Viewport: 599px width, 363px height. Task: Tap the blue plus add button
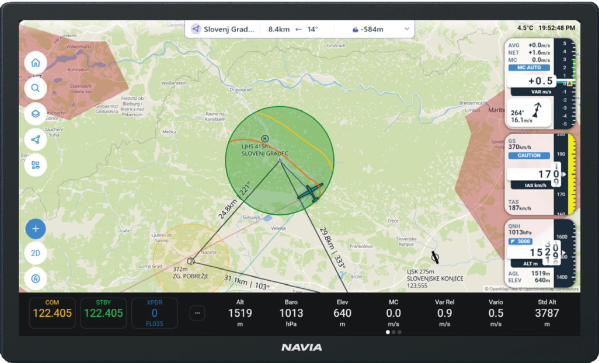click(36, 229)
